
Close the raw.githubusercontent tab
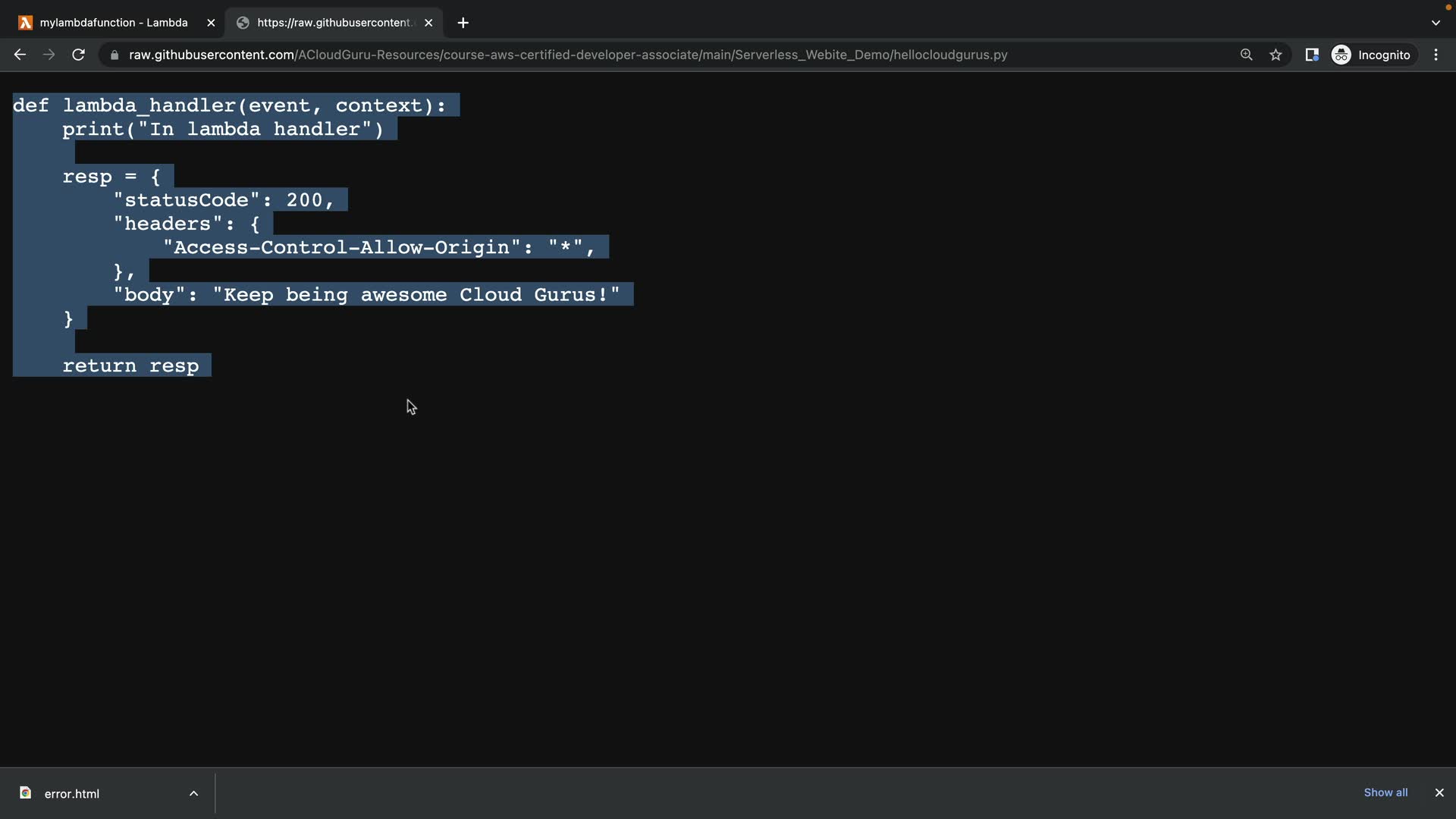[x=428, y=23]
